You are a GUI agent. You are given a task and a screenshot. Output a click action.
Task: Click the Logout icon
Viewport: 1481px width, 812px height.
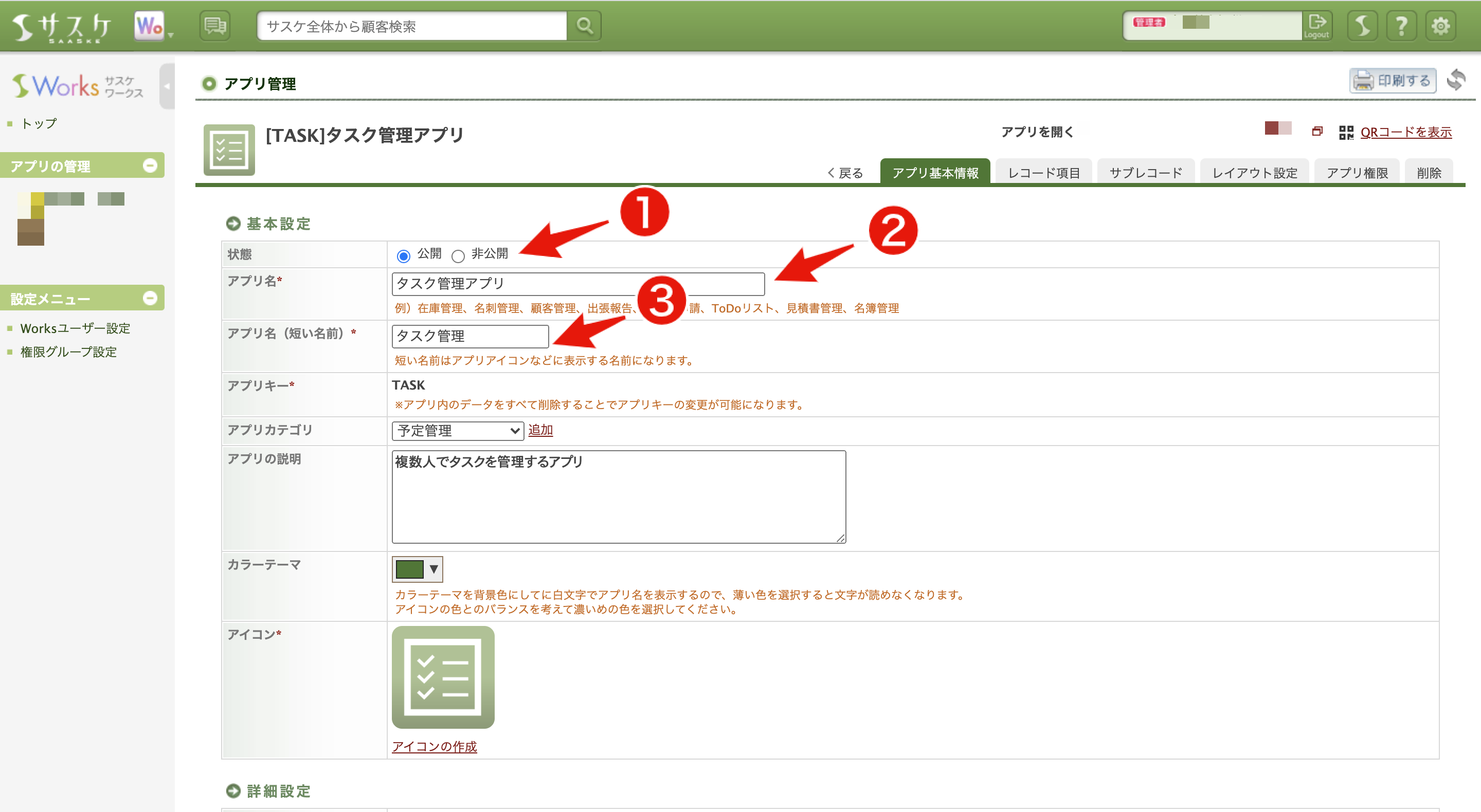click(1316, 26)
